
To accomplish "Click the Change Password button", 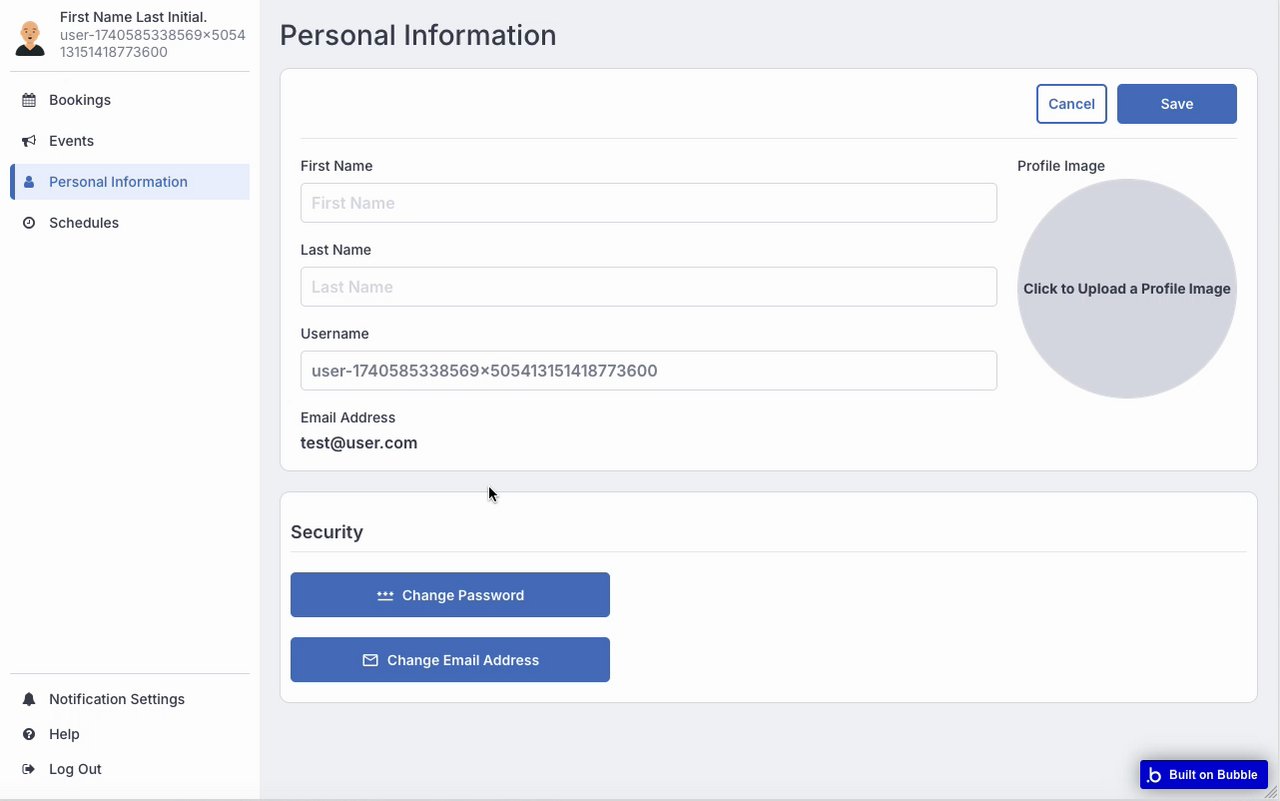I will [450, 595].
